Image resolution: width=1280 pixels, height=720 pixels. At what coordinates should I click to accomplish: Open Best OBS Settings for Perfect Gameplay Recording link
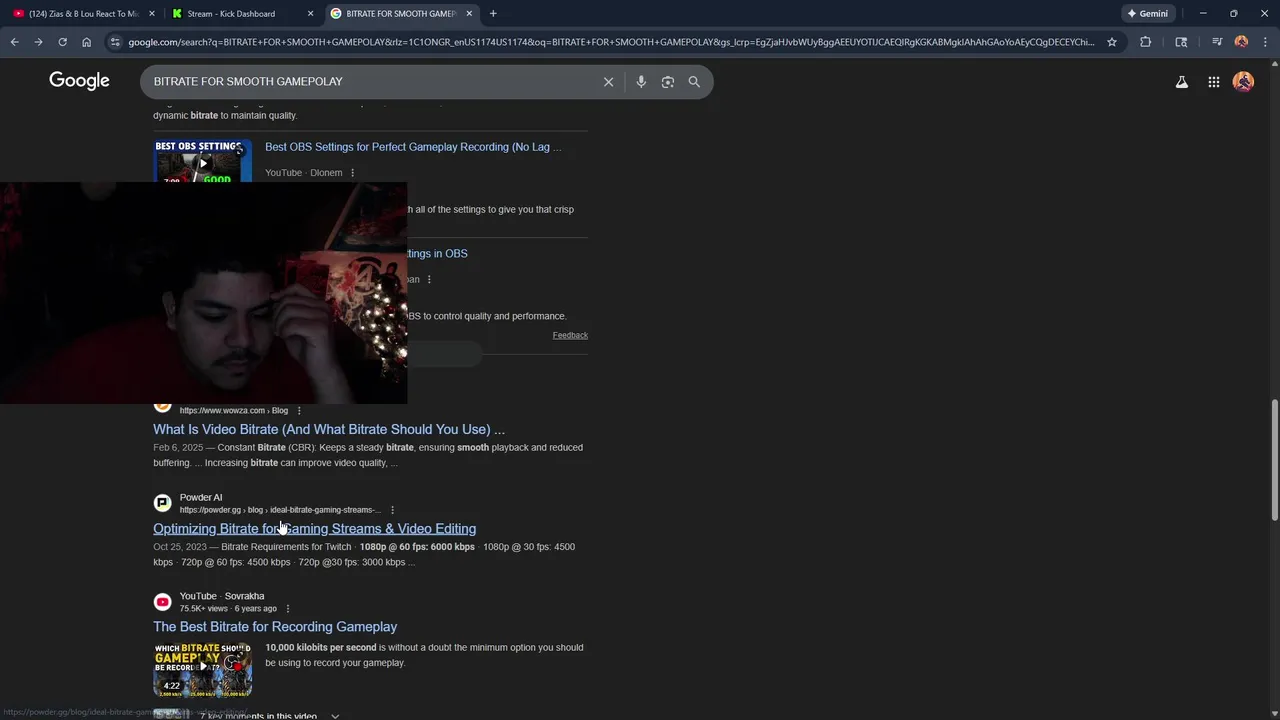[413, 147]
